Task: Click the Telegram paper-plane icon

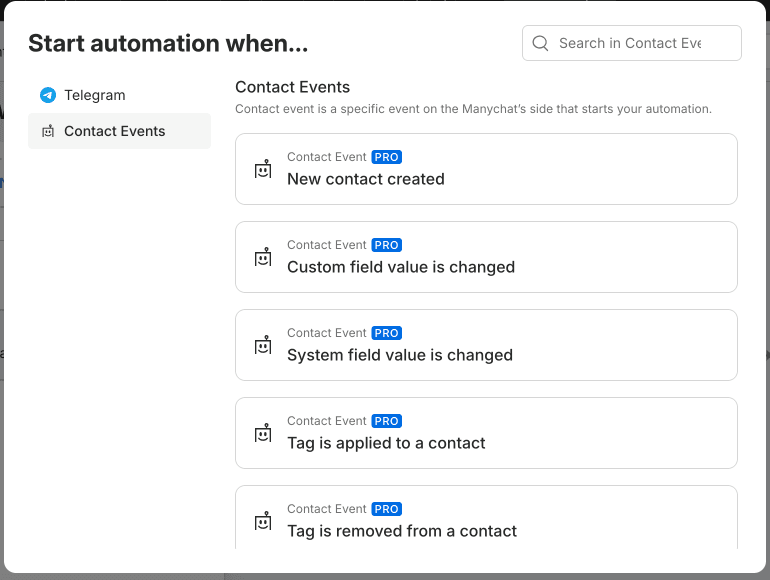Action: click(x=48, y=95)
